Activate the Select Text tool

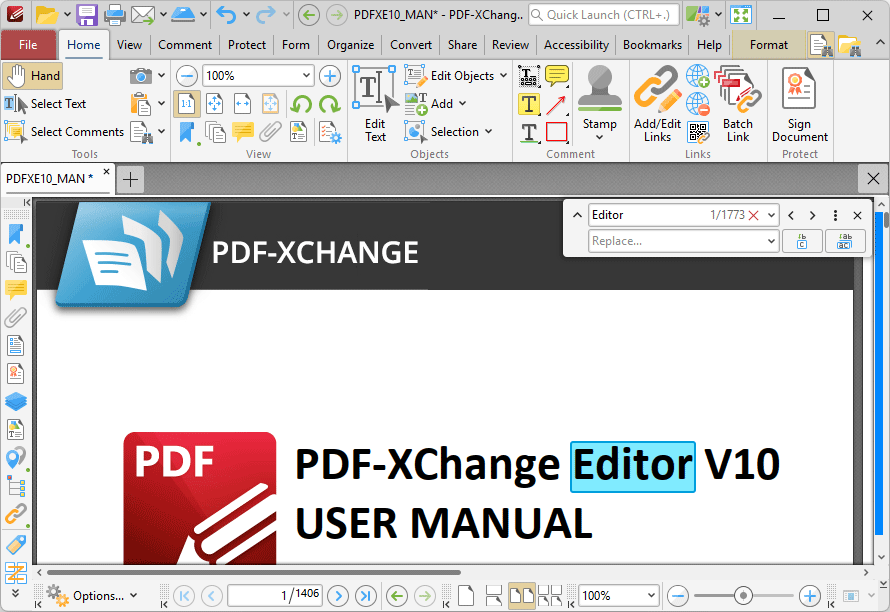coord(45,104)
